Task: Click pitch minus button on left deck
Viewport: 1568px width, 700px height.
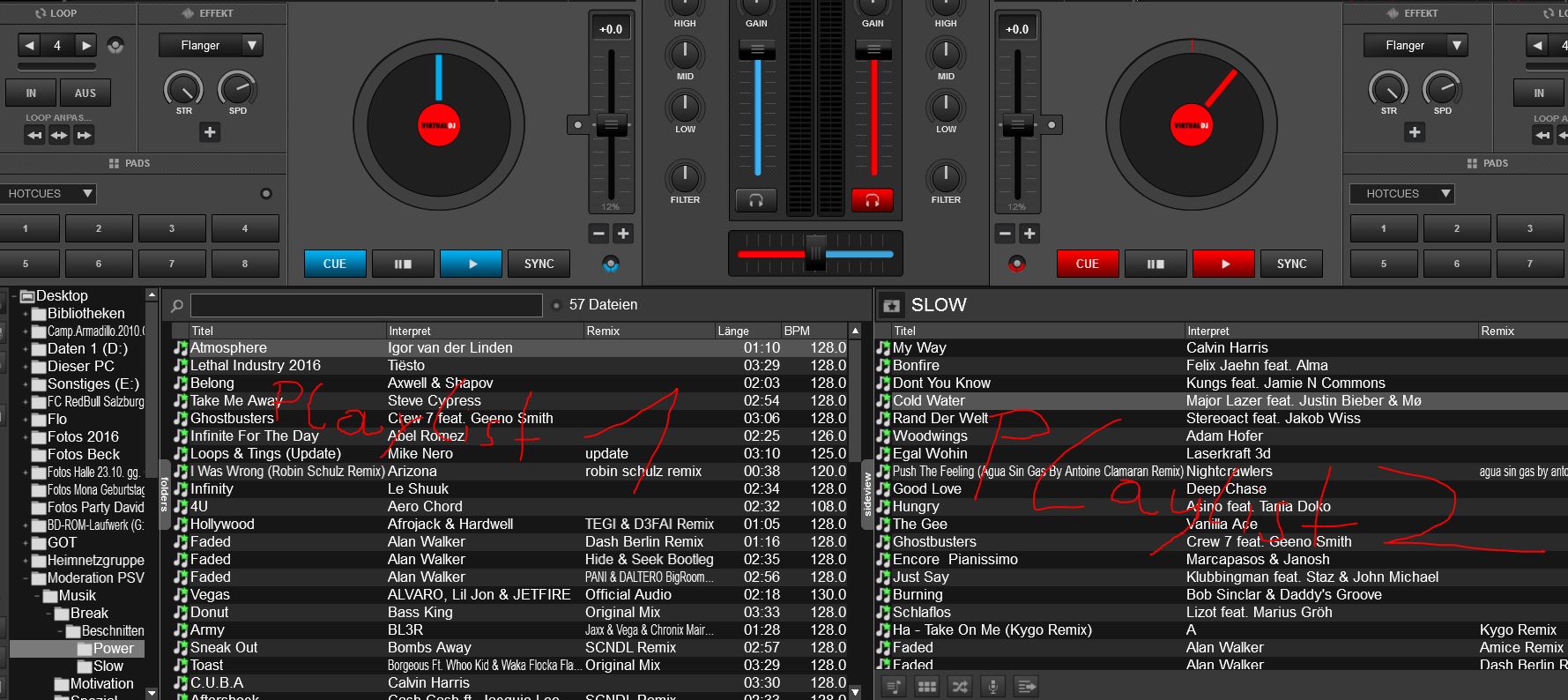Action: 599,234
